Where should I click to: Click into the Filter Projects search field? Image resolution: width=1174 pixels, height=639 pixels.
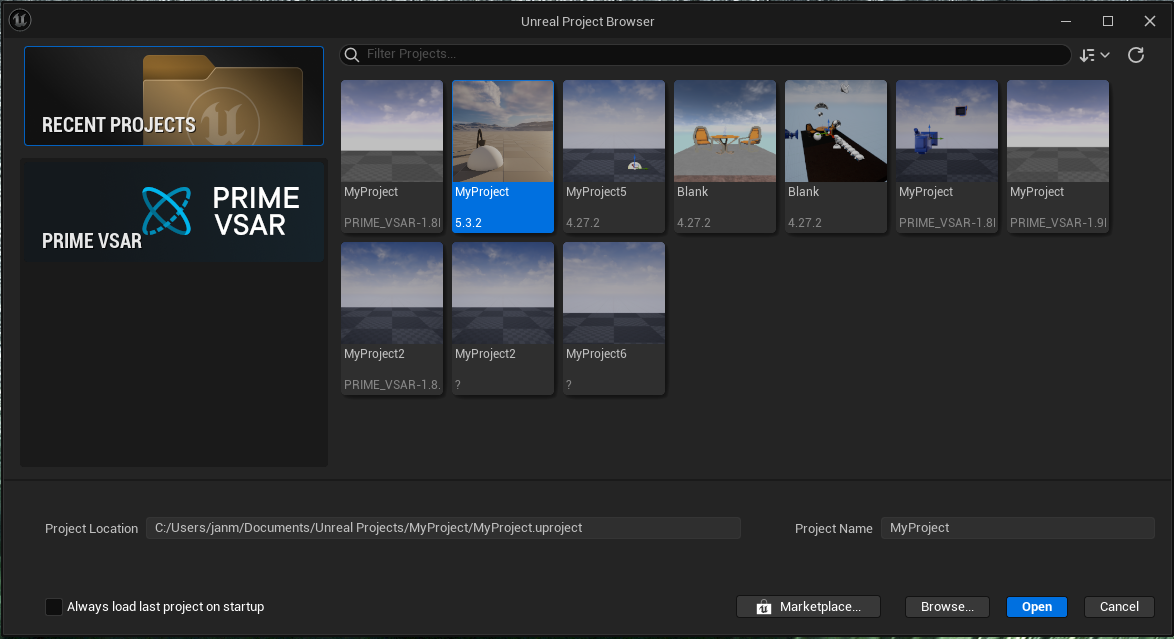[710, 54]
